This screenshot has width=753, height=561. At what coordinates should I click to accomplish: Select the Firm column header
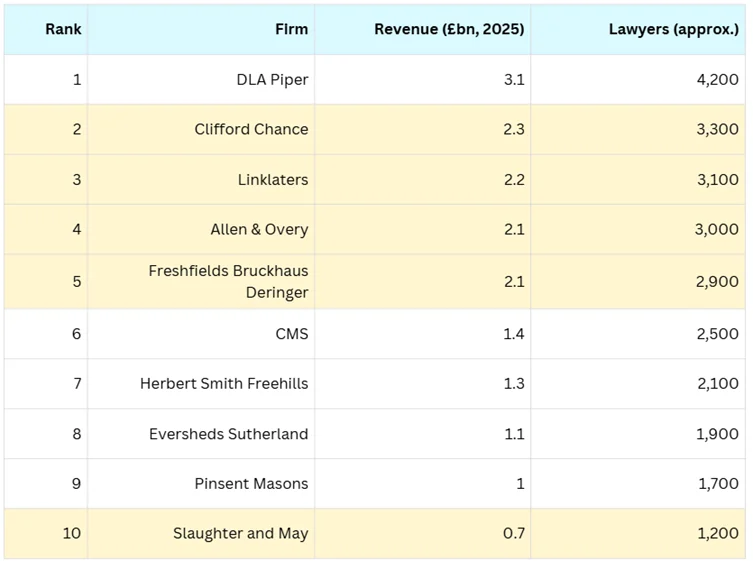(291, 29)
